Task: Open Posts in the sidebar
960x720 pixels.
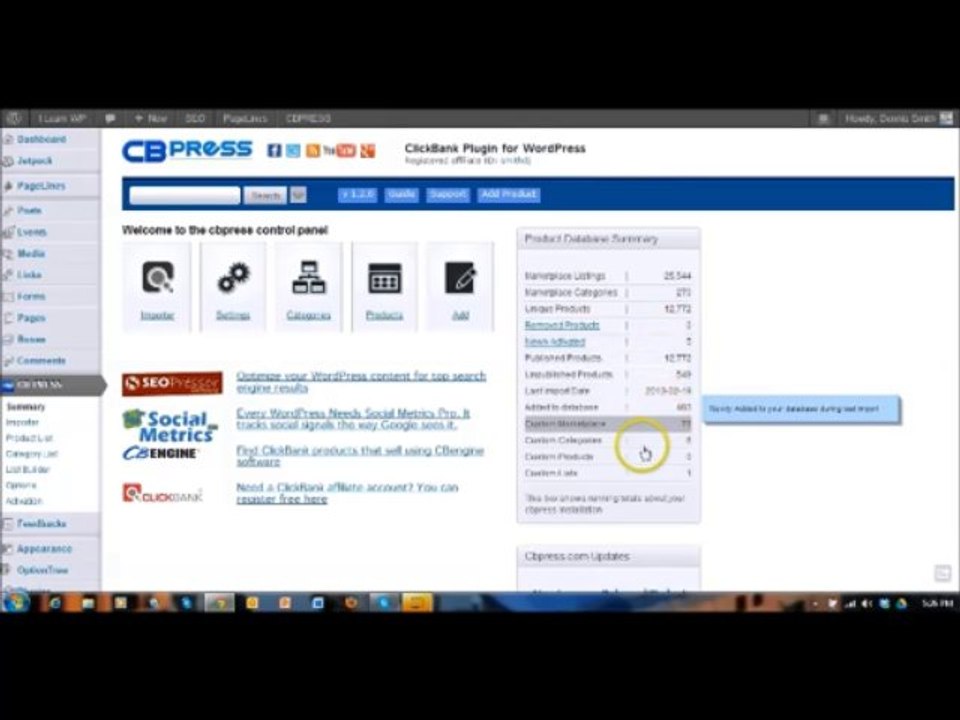Action: click(x=29, y=211)
